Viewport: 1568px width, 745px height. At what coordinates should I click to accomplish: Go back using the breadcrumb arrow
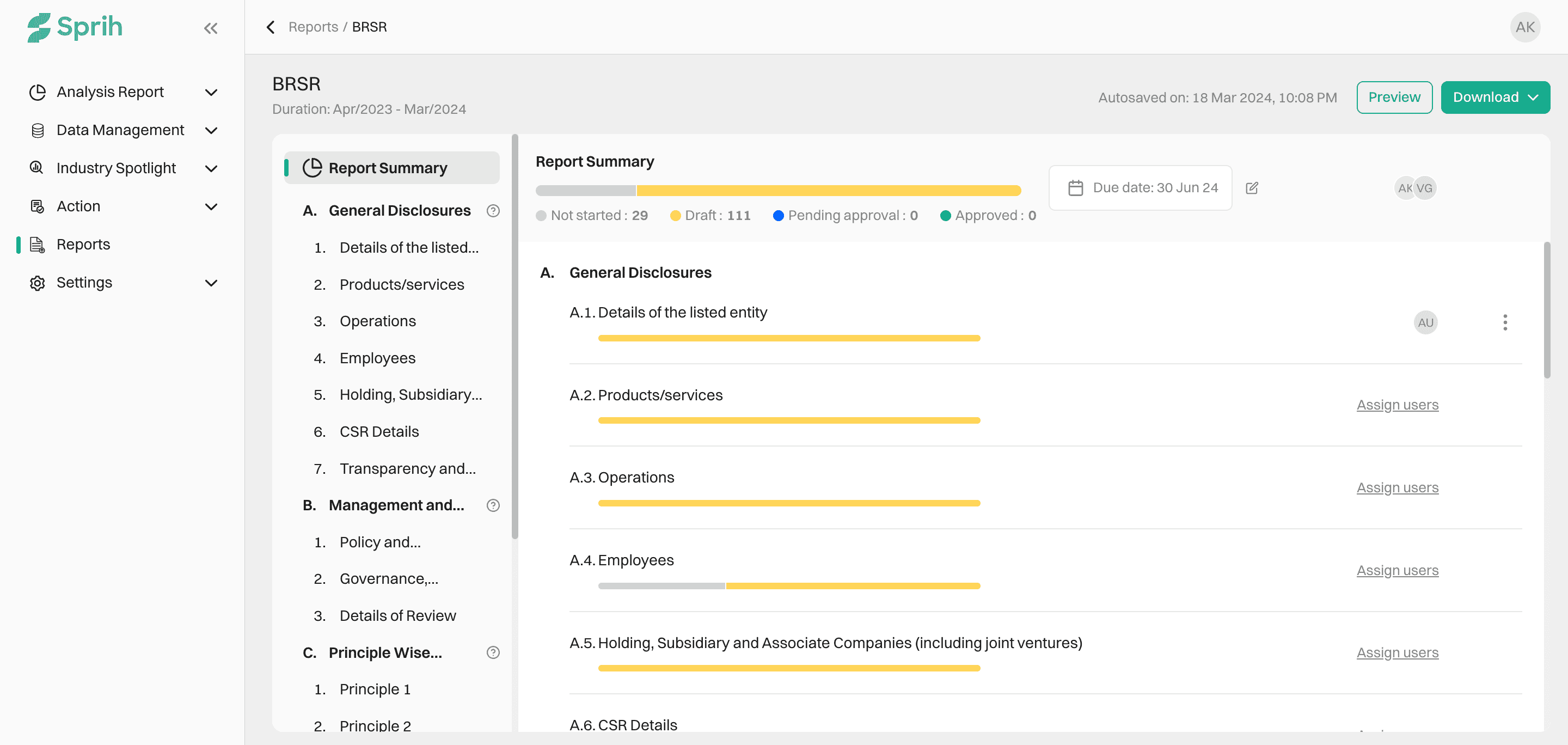click(271, 27)
